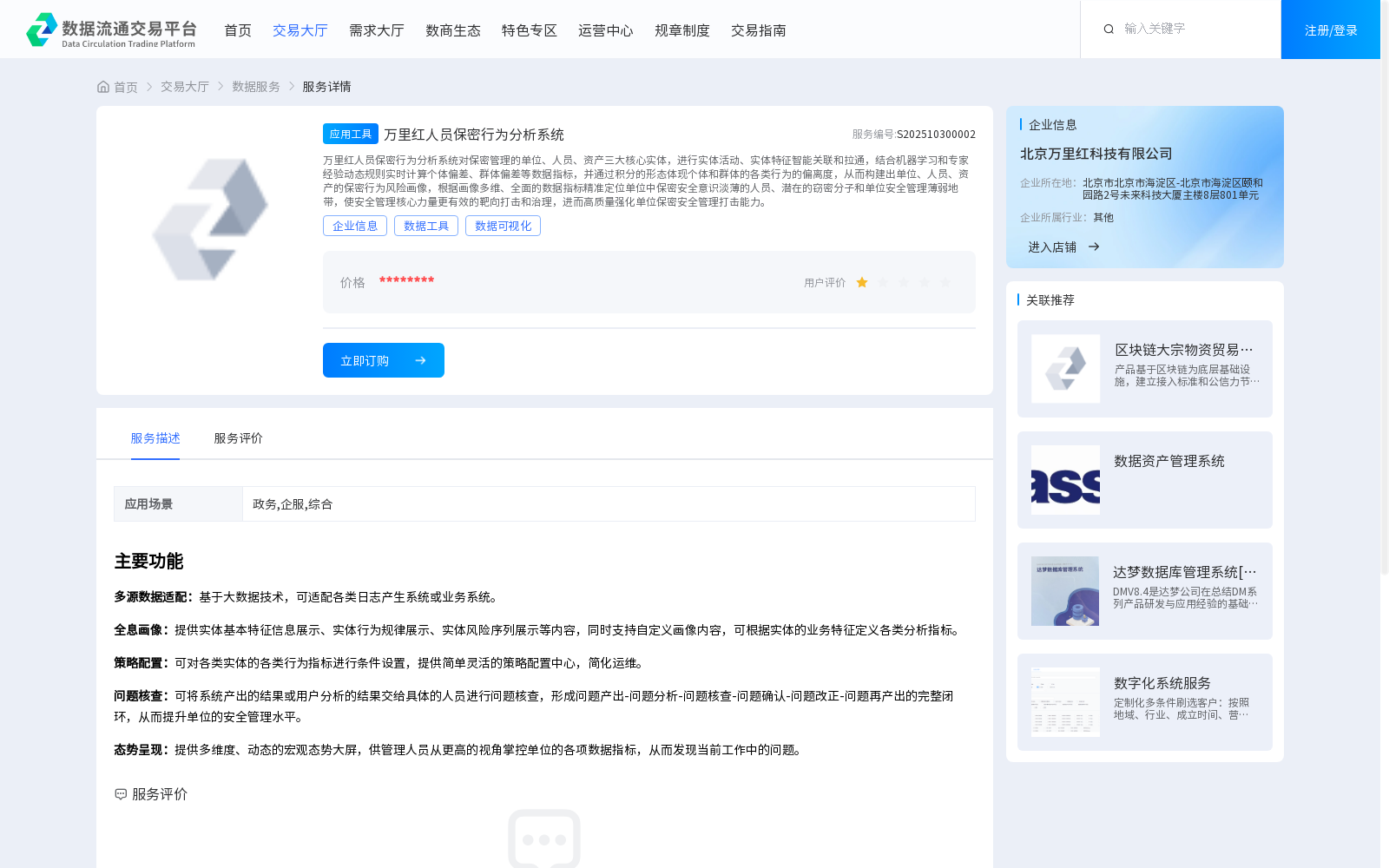Switch to the 服务描述 tab
Screen dimensions: 1389x868
[155, 438]
